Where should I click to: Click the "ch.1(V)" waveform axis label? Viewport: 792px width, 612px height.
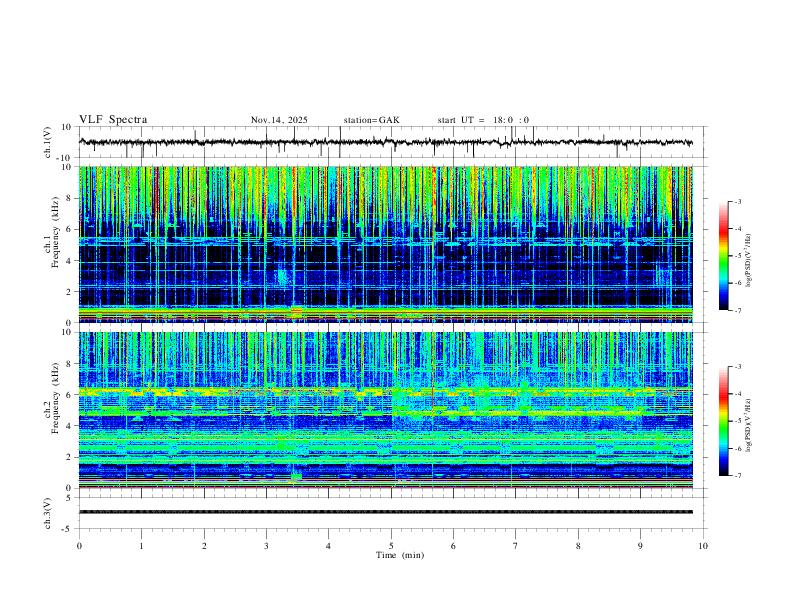click(x=48, y=142)
